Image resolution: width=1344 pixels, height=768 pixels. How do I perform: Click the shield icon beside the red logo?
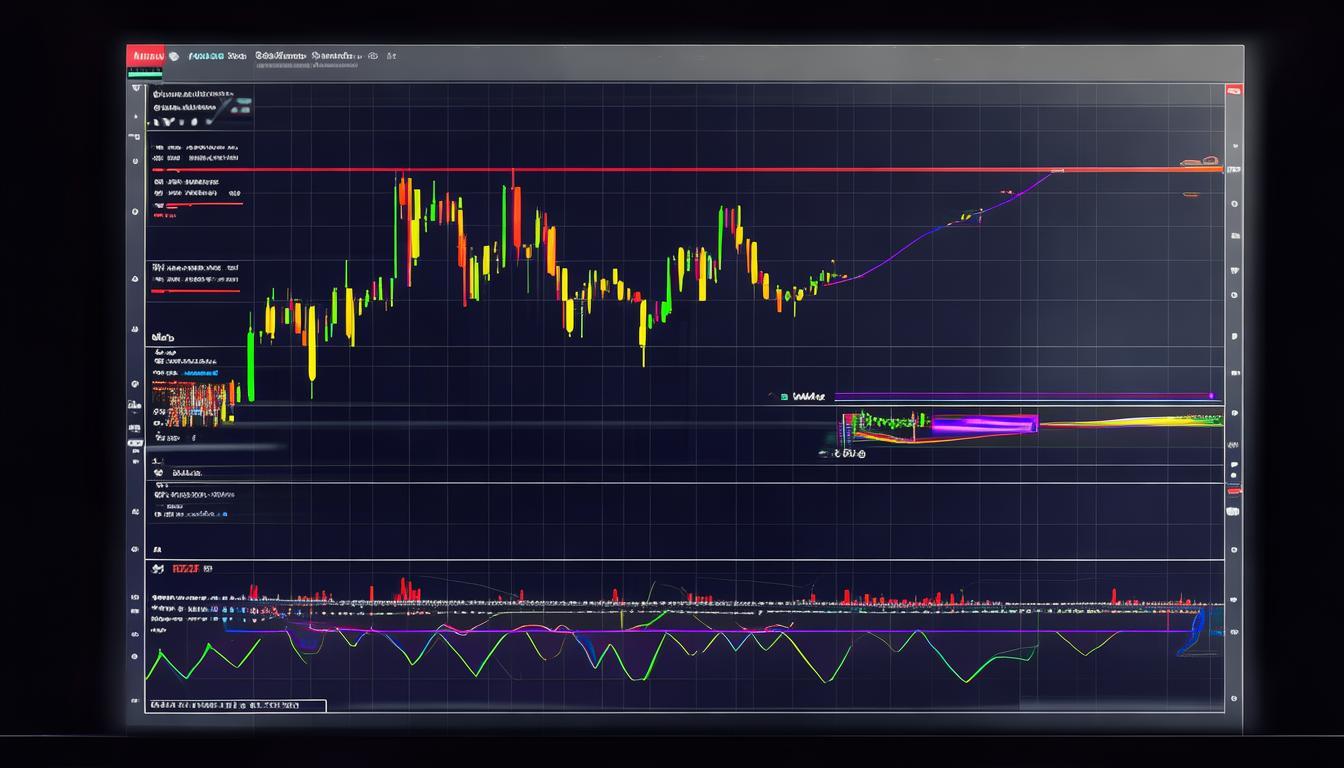coord(174,57)
